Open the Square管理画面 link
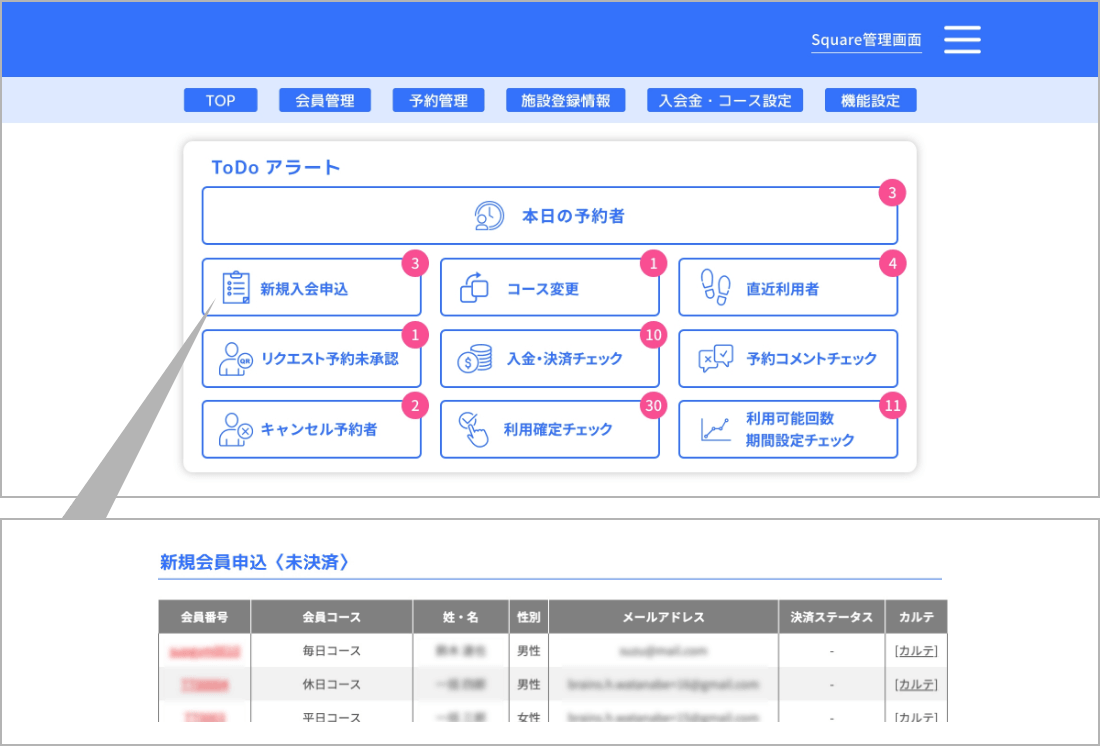 point(866,41)
